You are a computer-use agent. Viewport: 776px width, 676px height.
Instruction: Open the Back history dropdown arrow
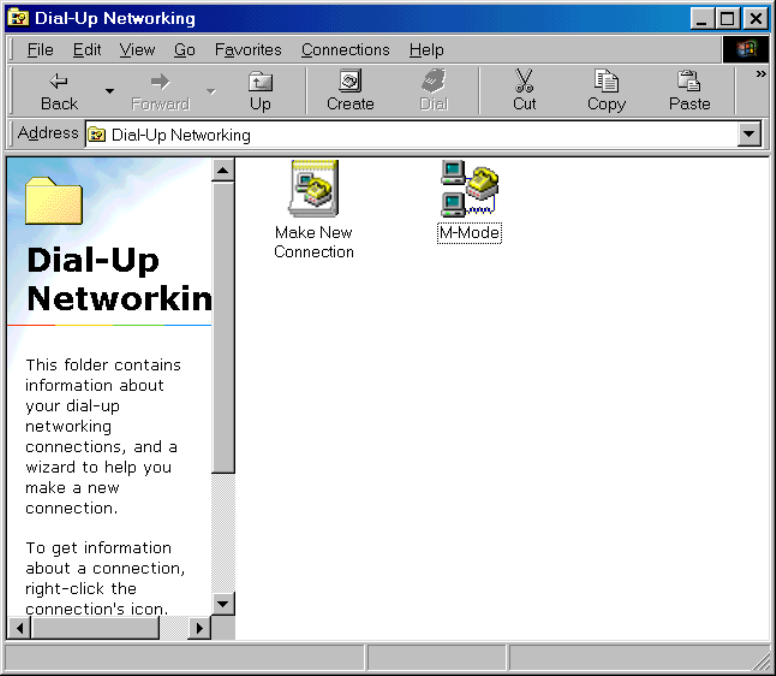(x=109, y=92)
